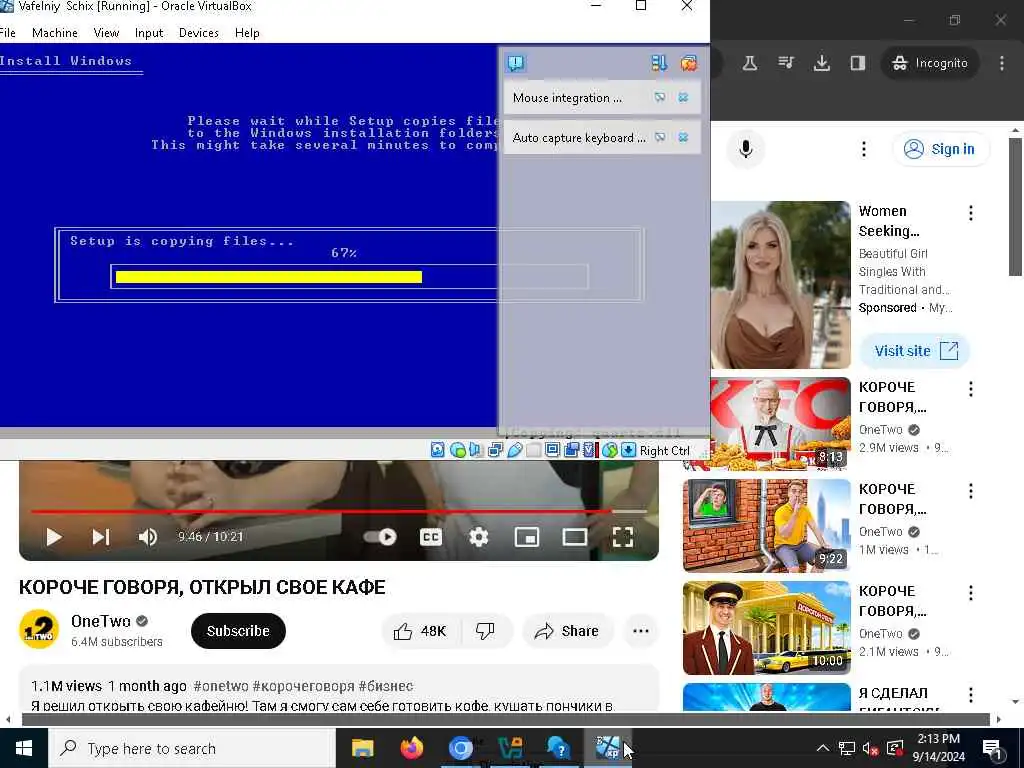Click the VirtualBox shared folders status icon
Image resolution: width=1024 pixels, height=768 pixels.
[x=534, y=450]
